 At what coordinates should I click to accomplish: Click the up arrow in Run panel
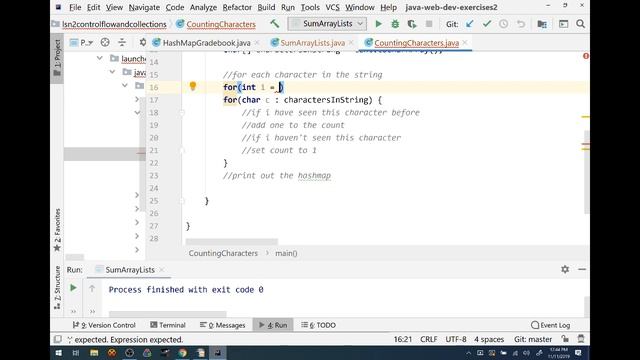coord(92,288)
